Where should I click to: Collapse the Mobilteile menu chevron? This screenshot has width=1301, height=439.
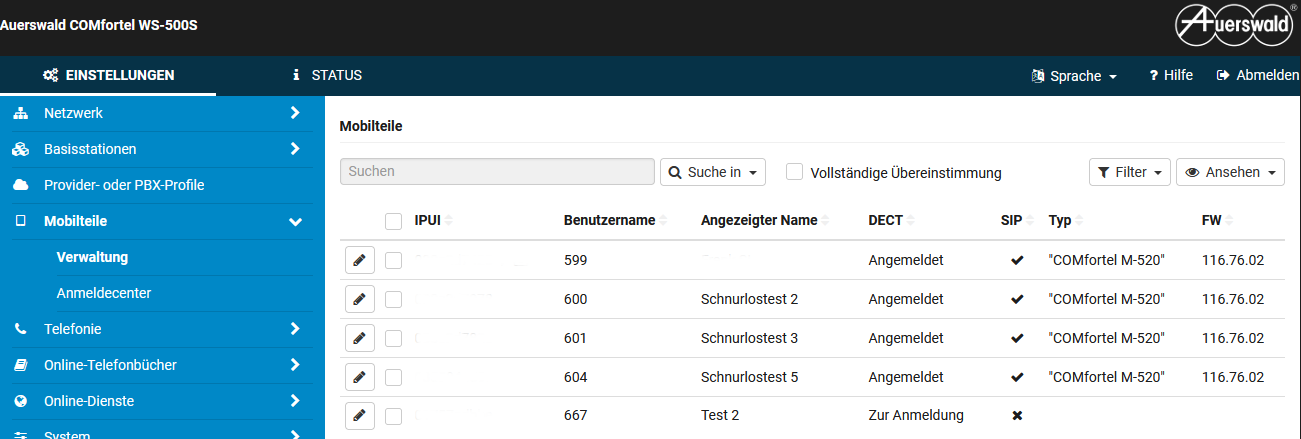coord(295,221)
